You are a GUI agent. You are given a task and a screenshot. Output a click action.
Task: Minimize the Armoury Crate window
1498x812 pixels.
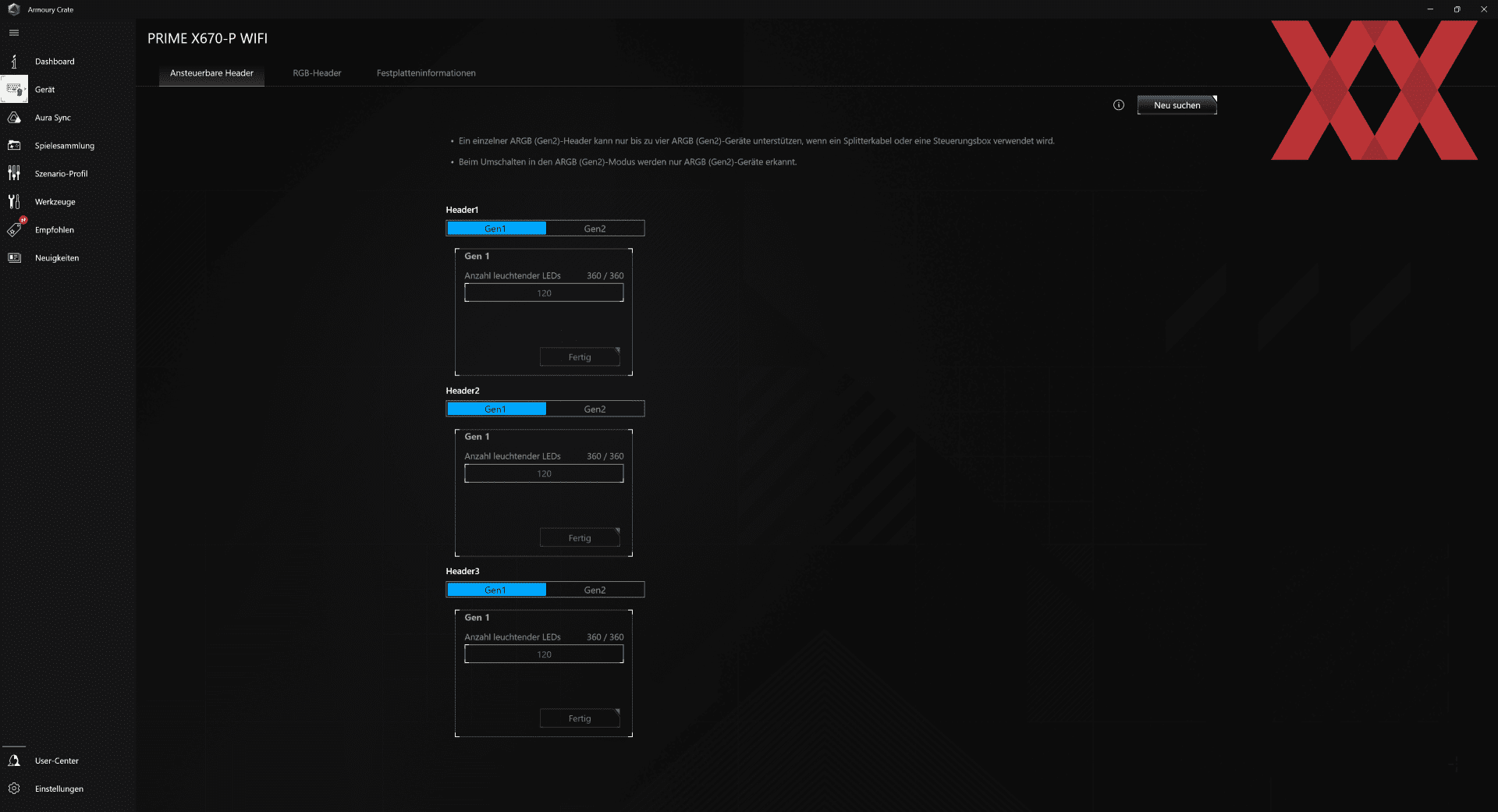coord(1430,9)
